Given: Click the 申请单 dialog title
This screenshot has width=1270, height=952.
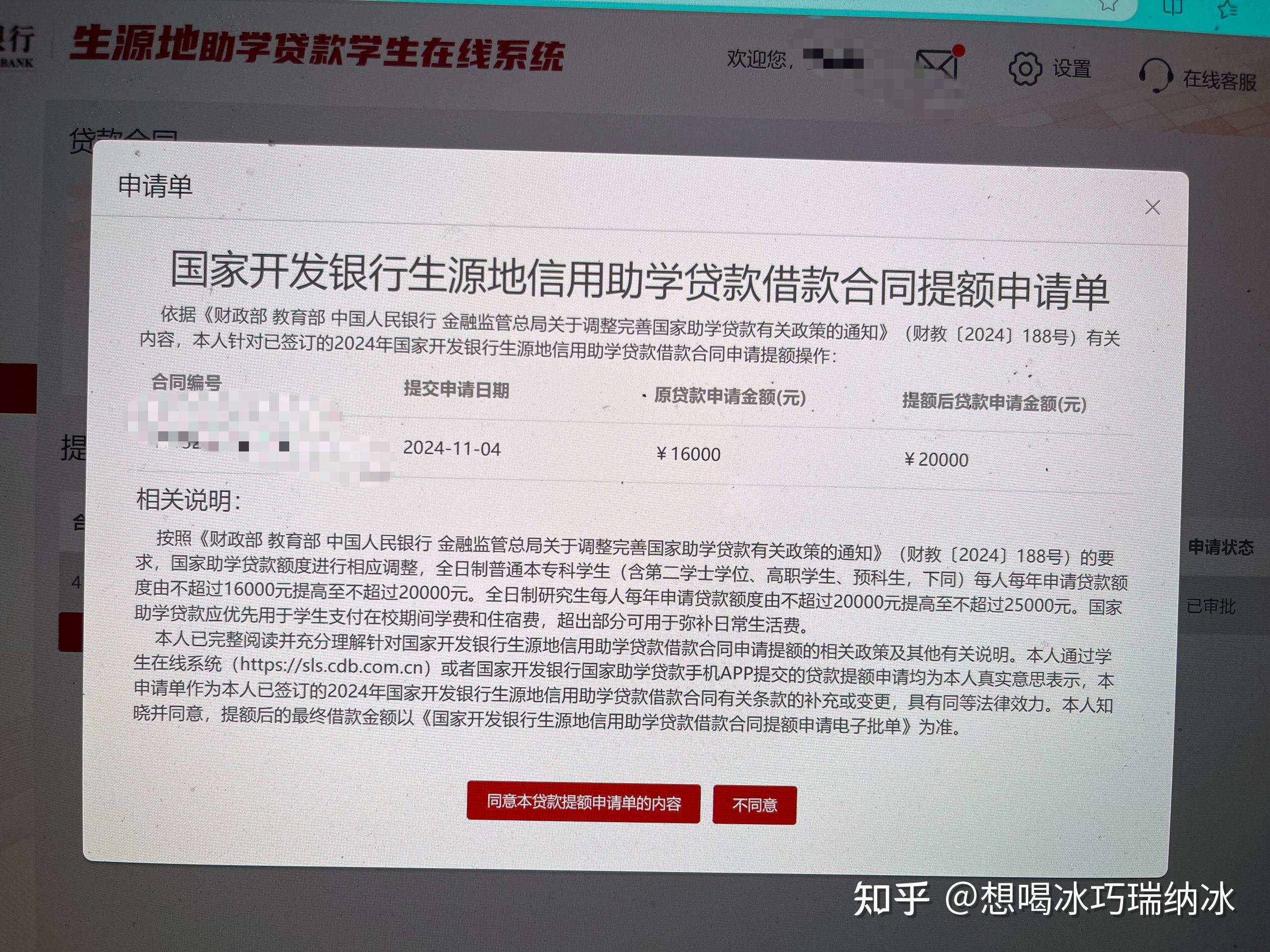Looking at the screenshot, I should [x=155, y=186].
